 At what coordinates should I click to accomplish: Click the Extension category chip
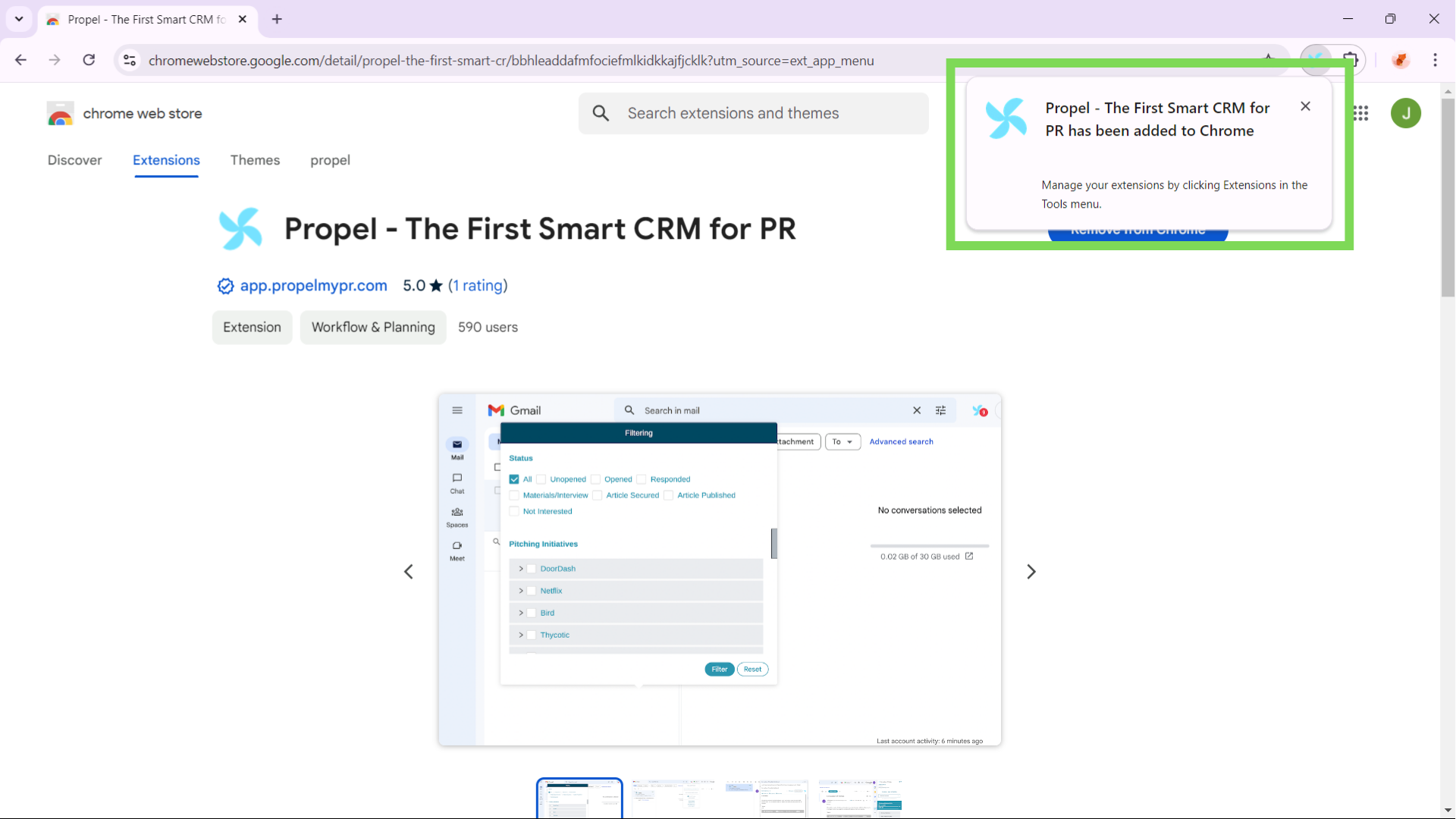click(x=252, y=327)
